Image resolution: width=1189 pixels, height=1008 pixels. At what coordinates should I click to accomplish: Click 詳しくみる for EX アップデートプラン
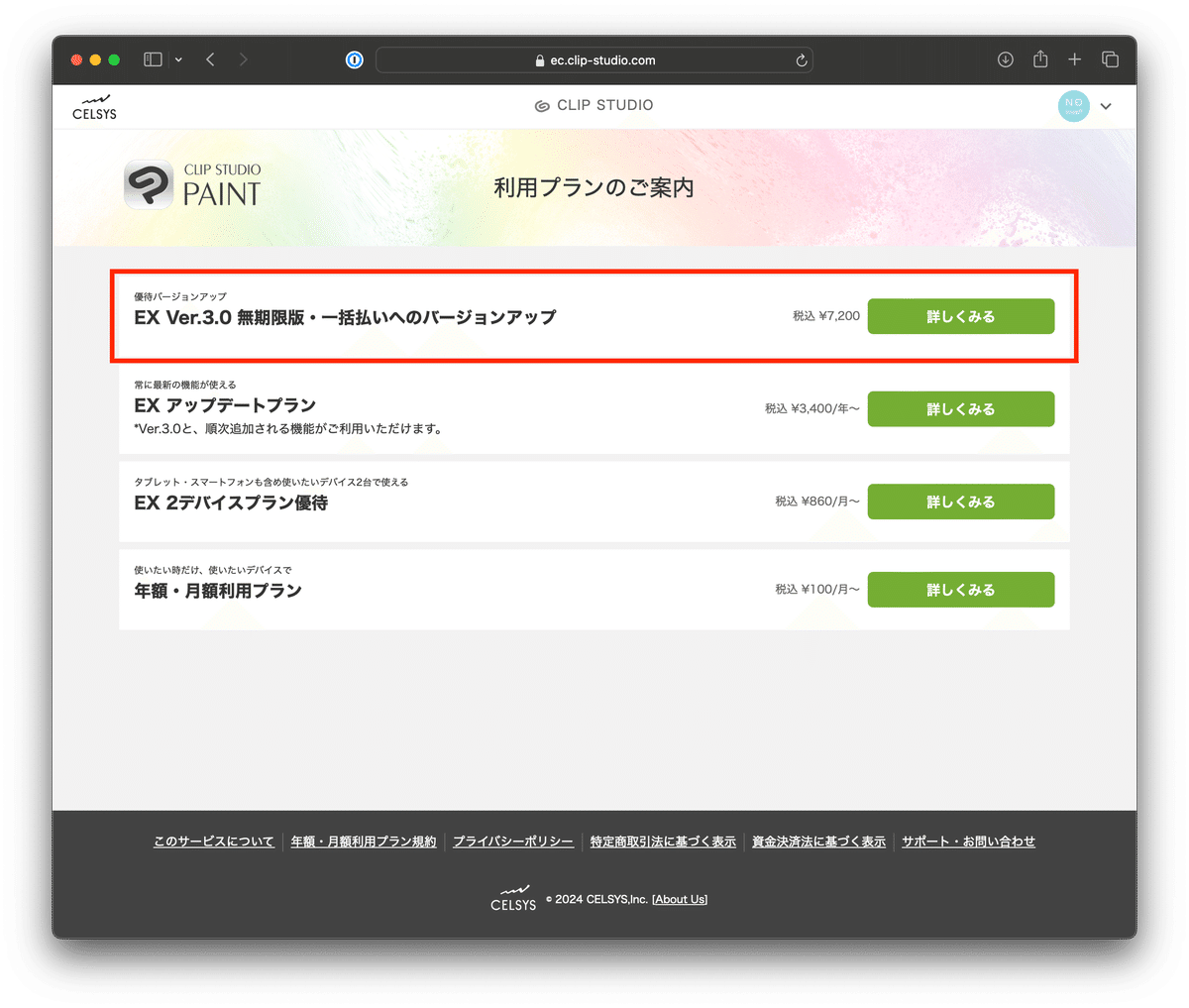(960, 408)
